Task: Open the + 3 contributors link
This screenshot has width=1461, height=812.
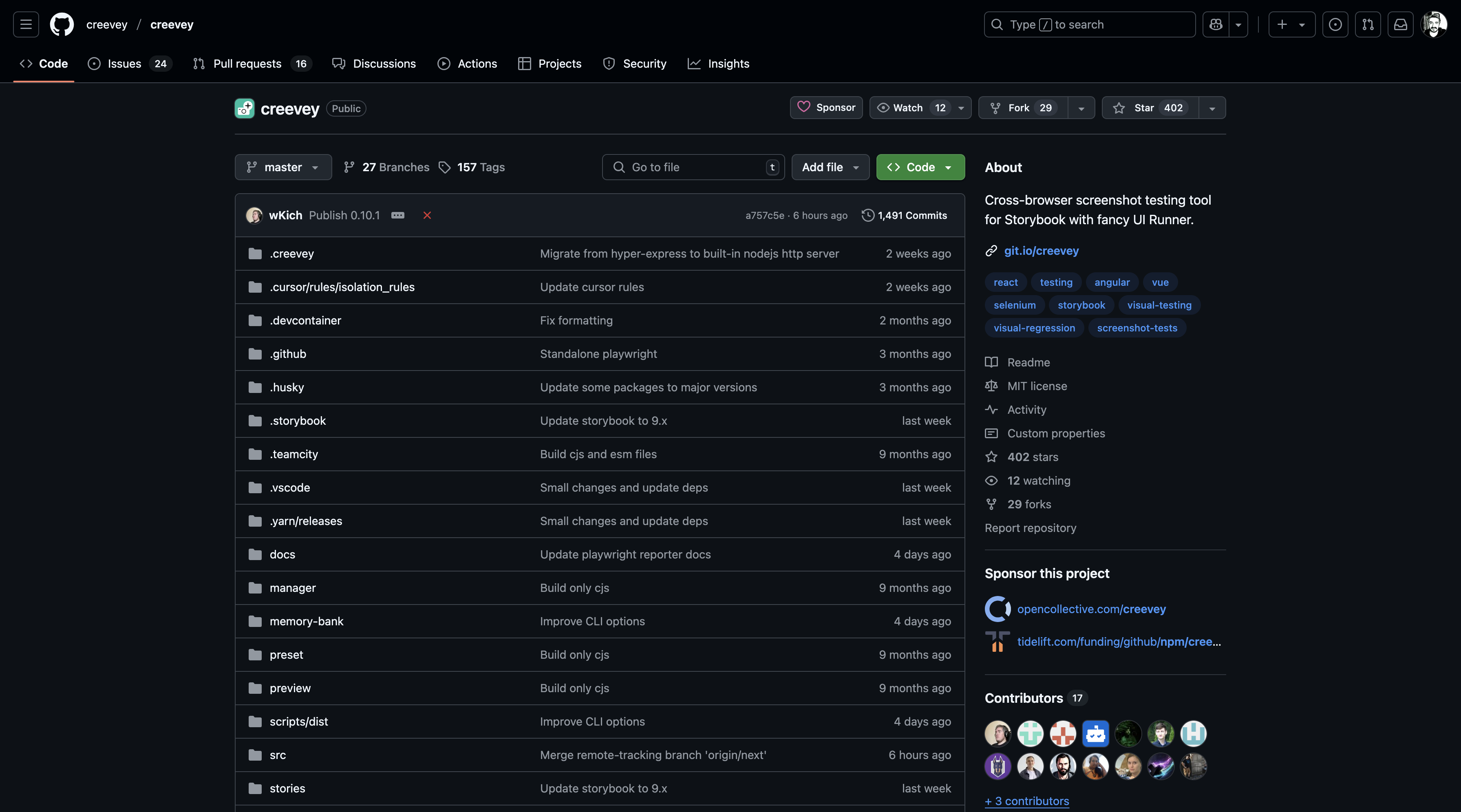Action: pyautogui.click(x=1027, y=801)
